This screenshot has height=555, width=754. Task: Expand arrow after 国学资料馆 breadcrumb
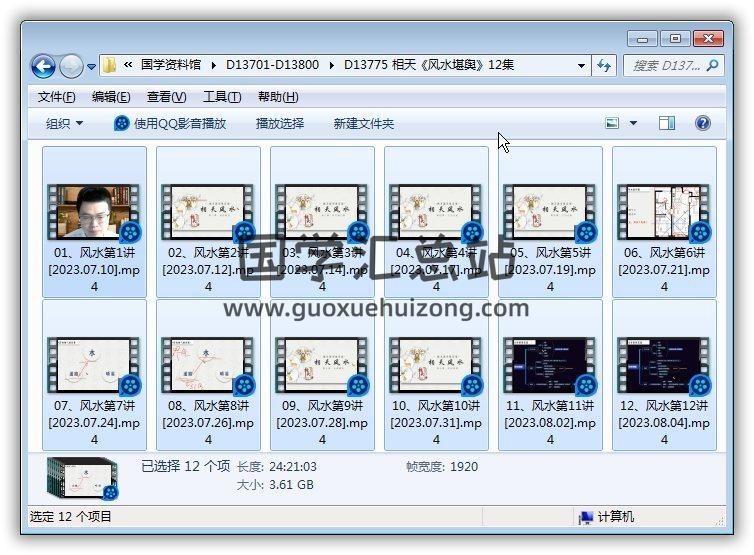pyautogui.click(x=214, y=65)
